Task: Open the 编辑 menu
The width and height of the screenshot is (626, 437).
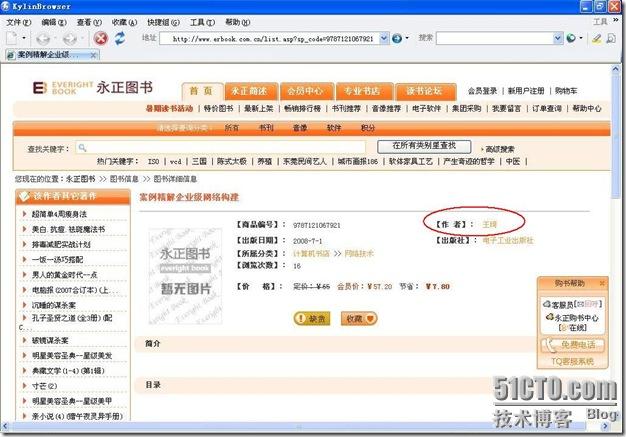Action: tap(54, 22)
